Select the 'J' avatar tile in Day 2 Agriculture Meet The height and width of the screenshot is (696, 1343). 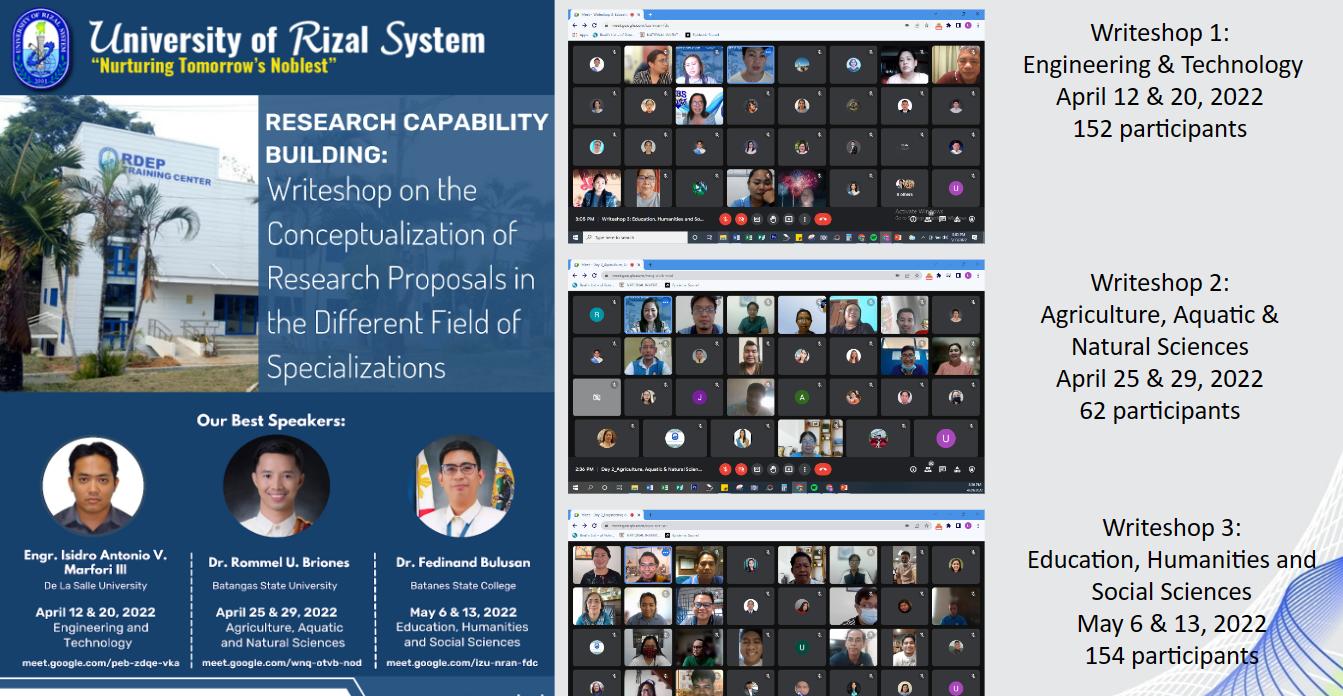click(x=699, y=397)
